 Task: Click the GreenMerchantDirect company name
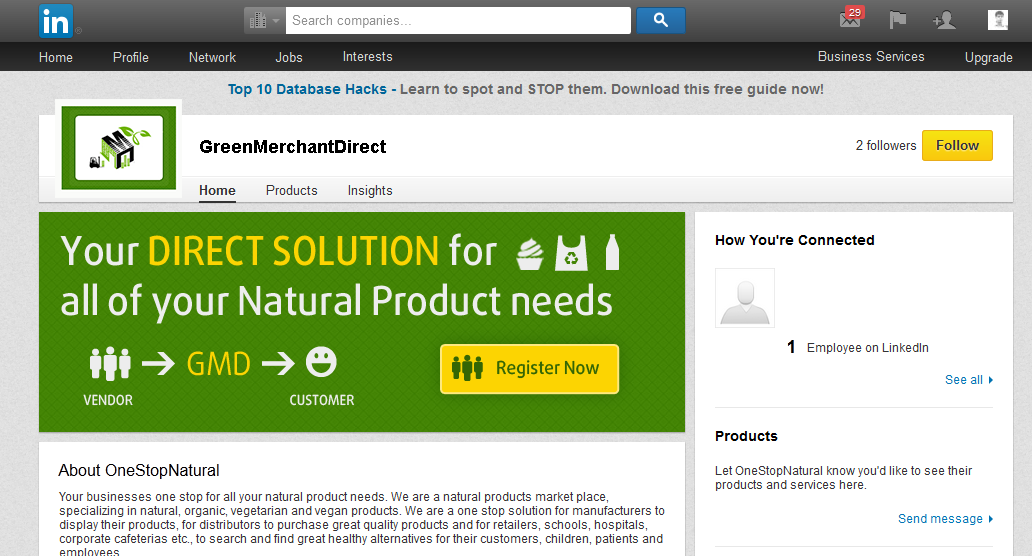click(x=293, y=146)
